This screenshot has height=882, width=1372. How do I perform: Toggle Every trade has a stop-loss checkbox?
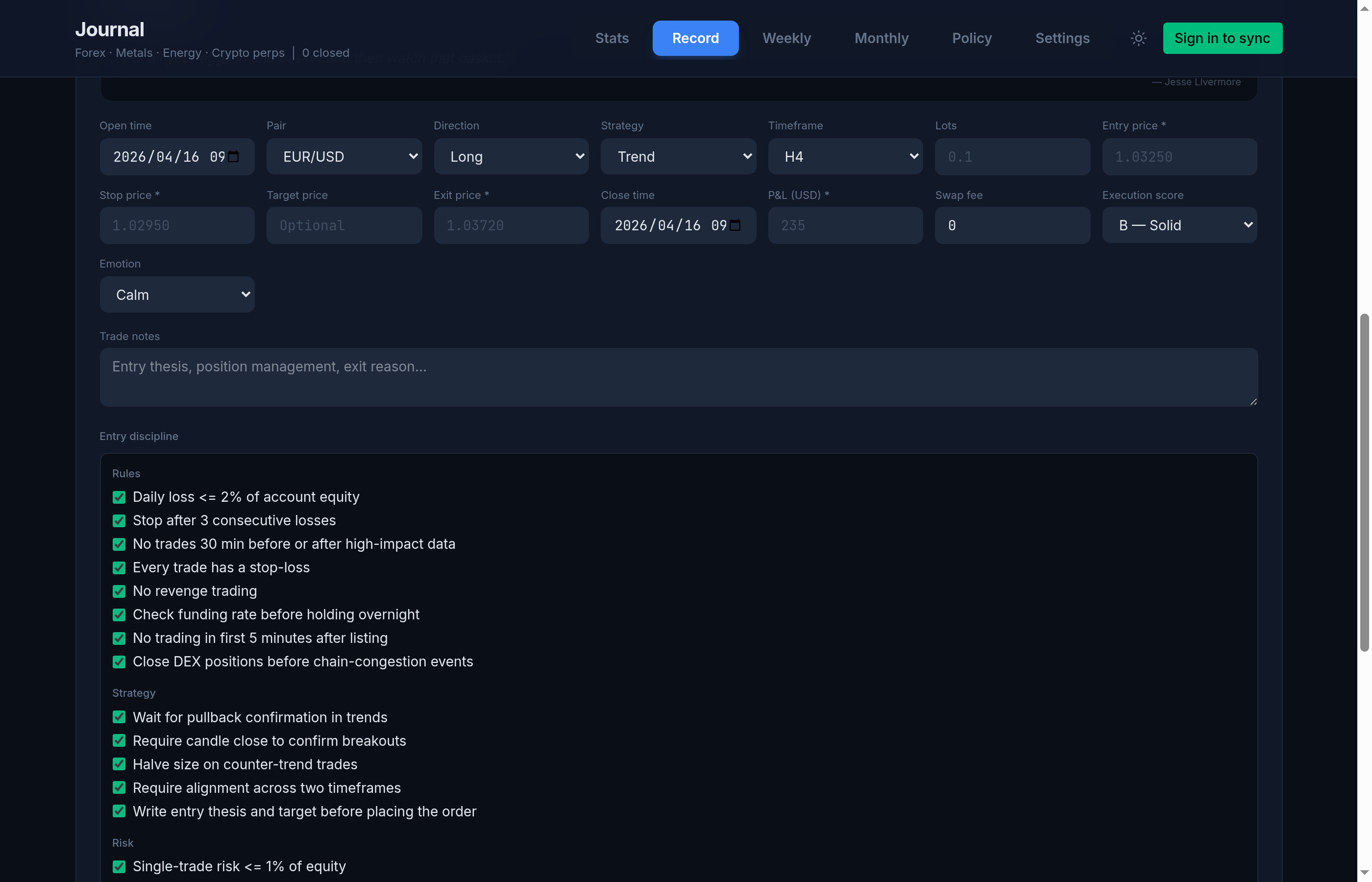pyautogui.click(x=119, y=567)
